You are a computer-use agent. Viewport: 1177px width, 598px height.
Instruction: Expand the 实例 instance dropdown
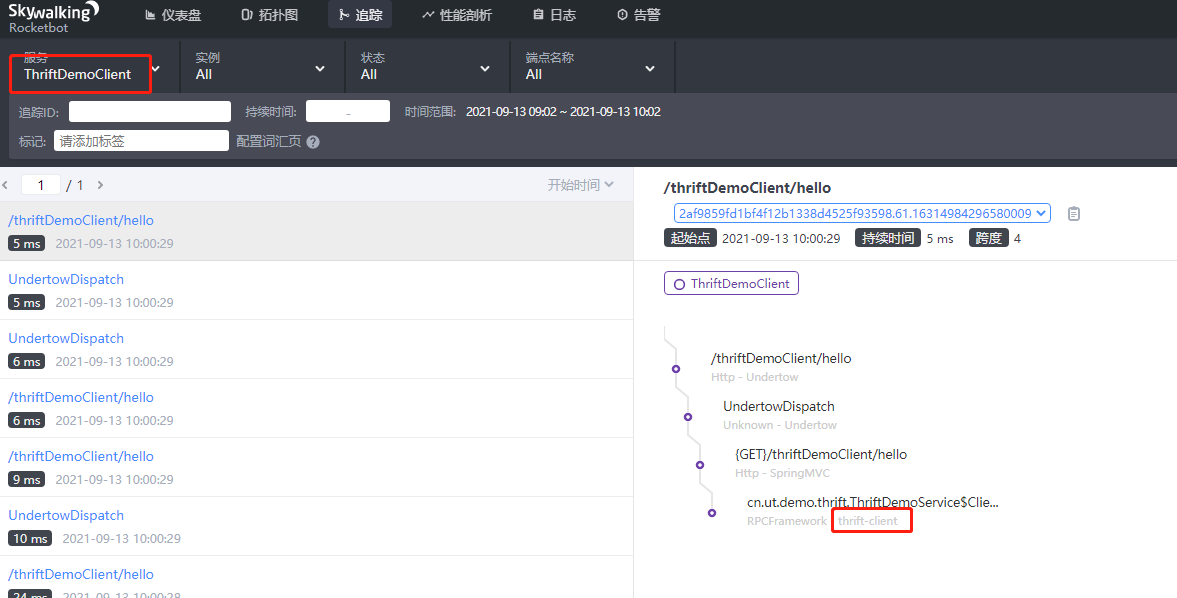(x=261, y=68)
